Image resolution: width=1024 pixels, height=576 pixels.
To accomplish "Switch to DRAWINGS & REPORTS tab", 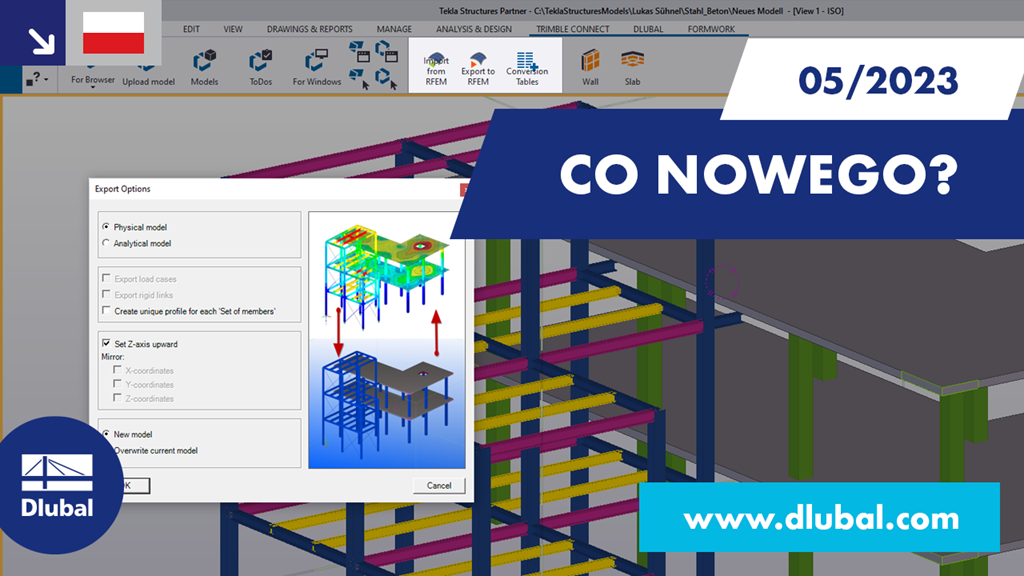I will pos(310,29).
